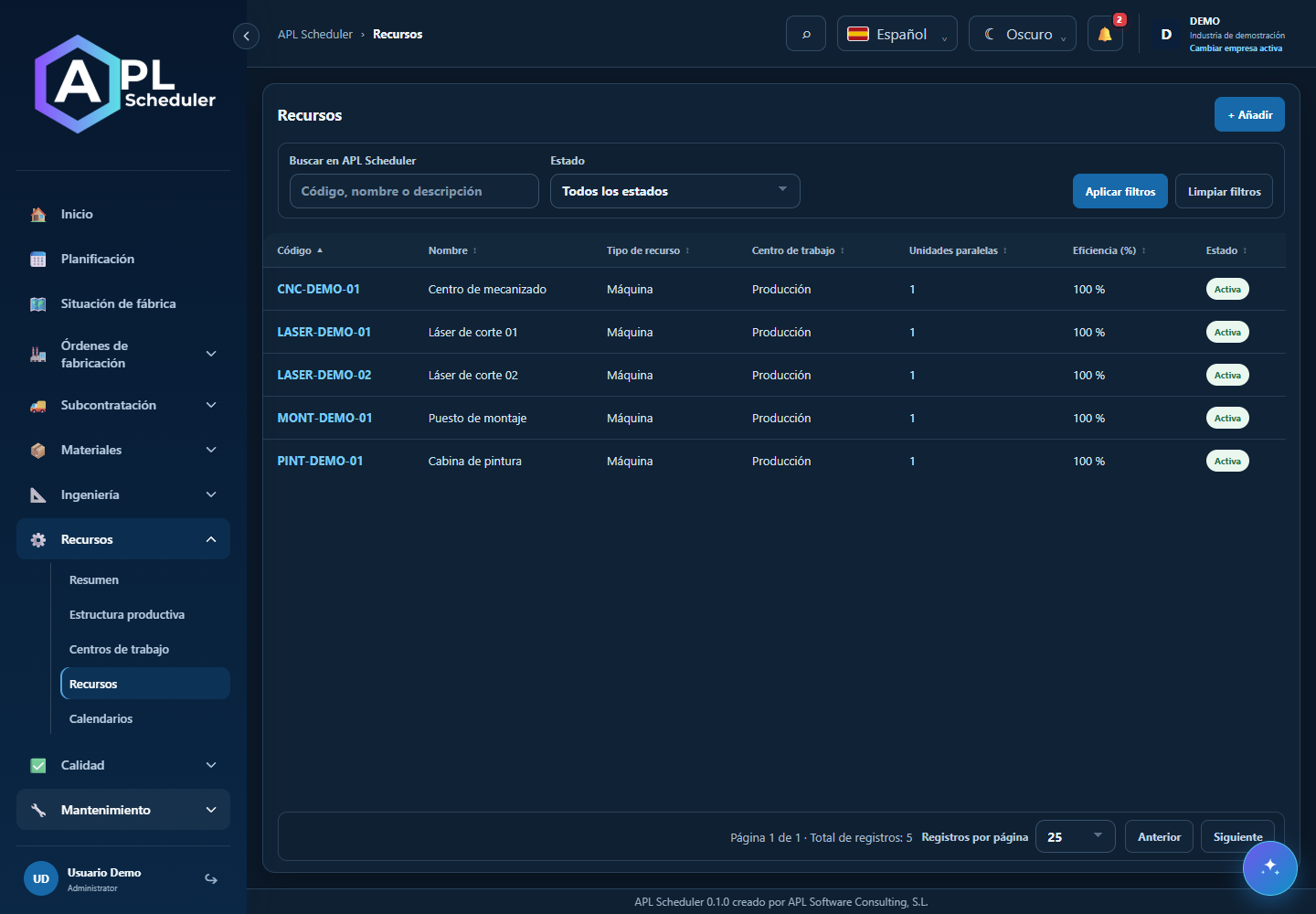Screen dimensions: 1316x914
Task: Click the Órdenes de fabricación factory icon
Action: pos(38,354)
